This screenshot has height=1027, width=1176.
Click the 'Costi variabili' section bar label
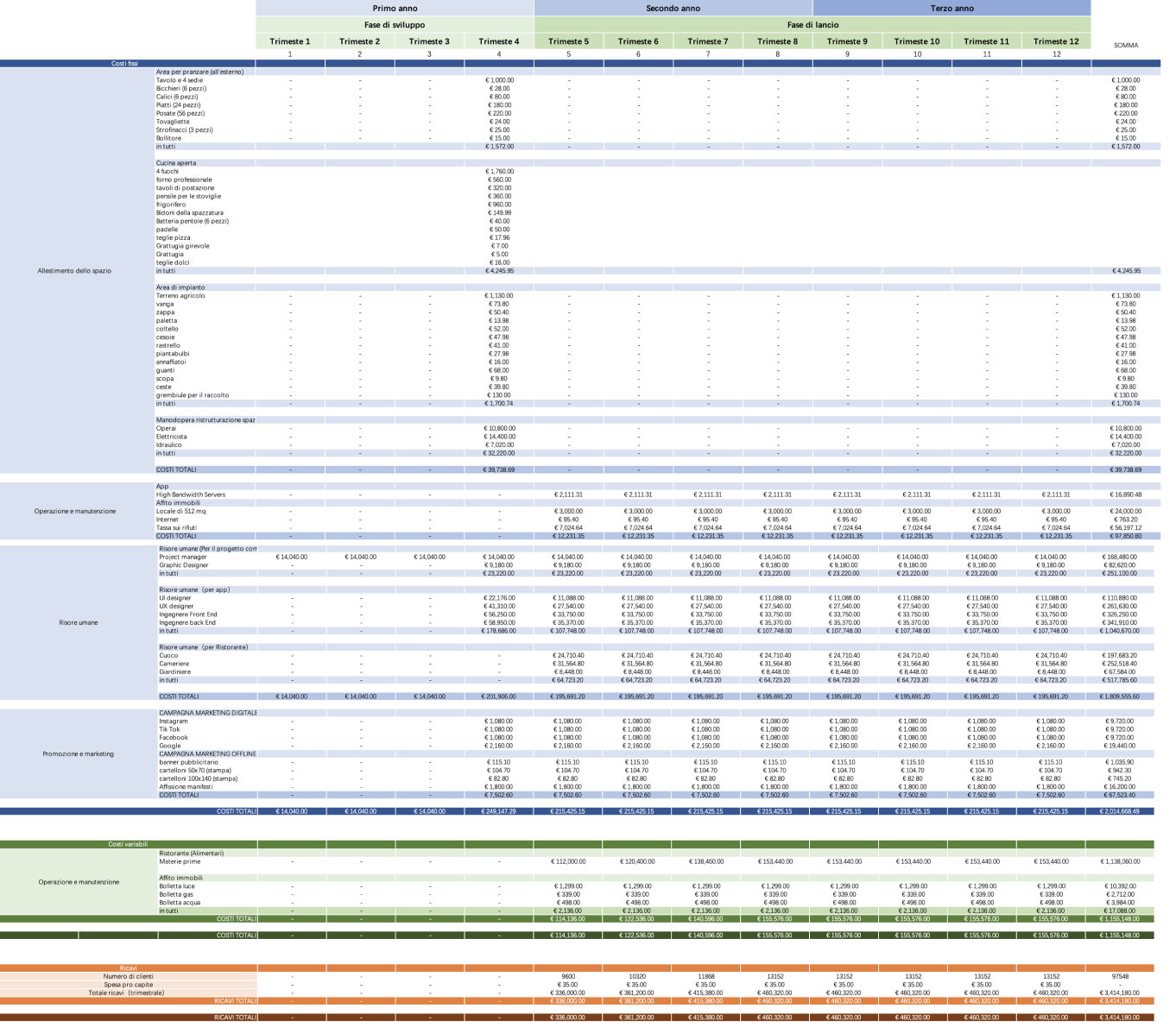coord(128,844)
